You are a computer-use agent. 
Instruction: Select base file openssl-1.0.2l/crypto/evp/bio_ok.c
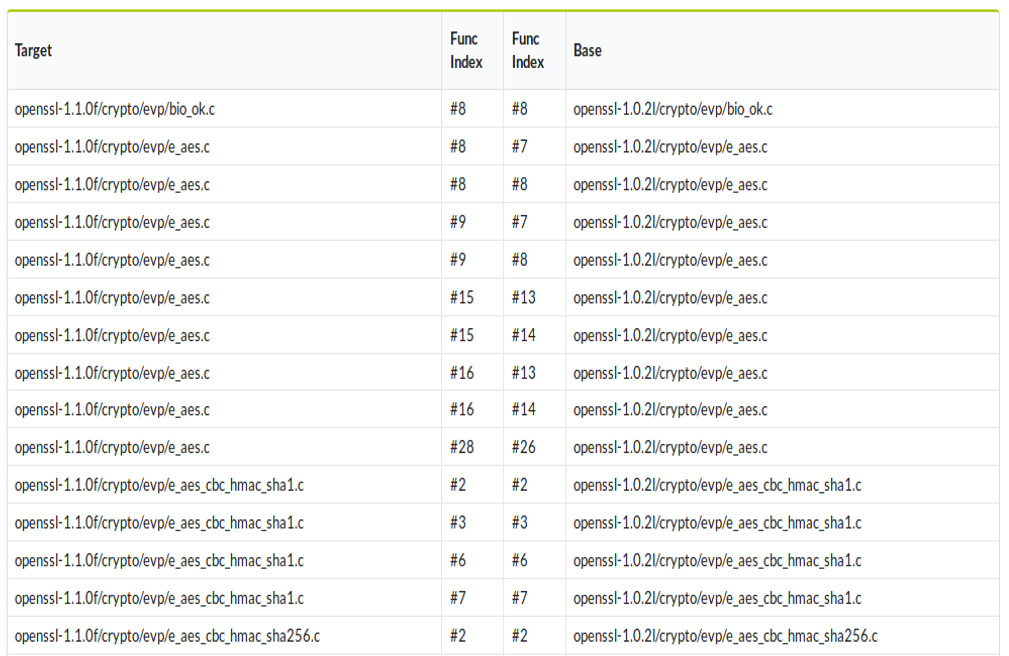pos(672,109)
